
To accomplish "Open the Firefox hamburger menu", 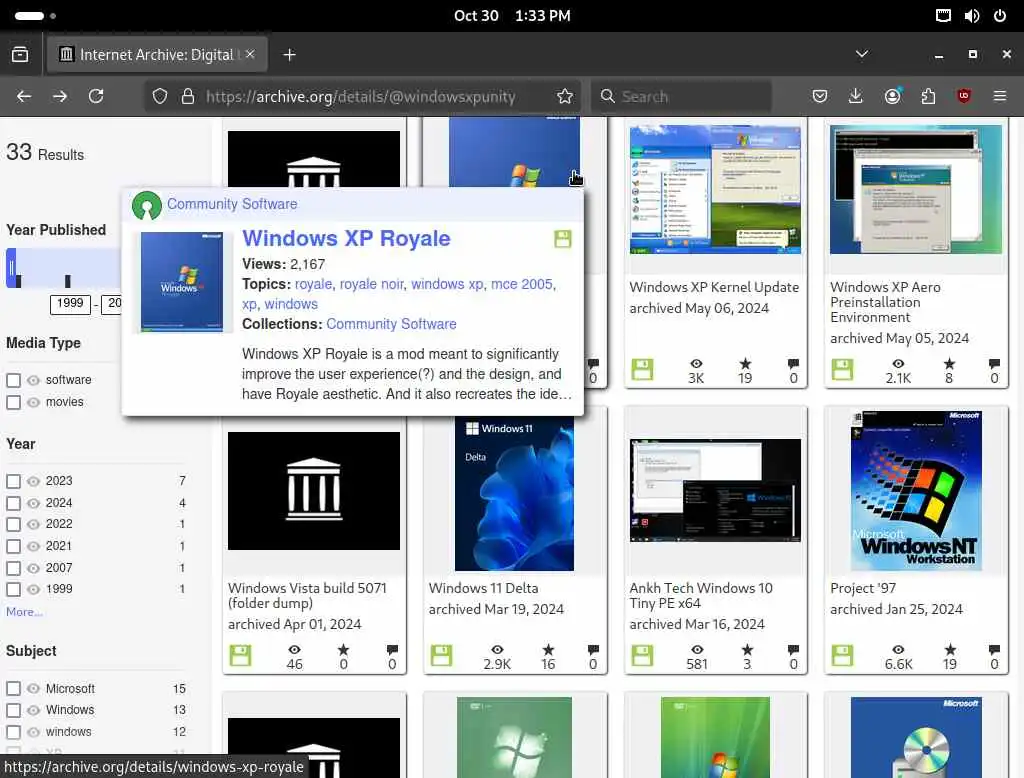I will [x=1000, y=96].
